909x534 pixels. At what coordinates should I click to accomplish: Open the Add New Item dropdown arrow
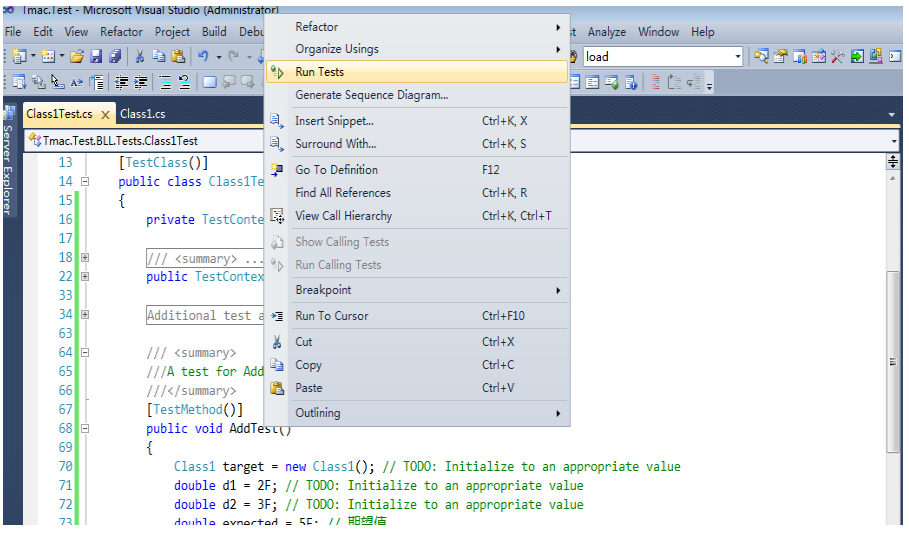[x=61, y=56]
